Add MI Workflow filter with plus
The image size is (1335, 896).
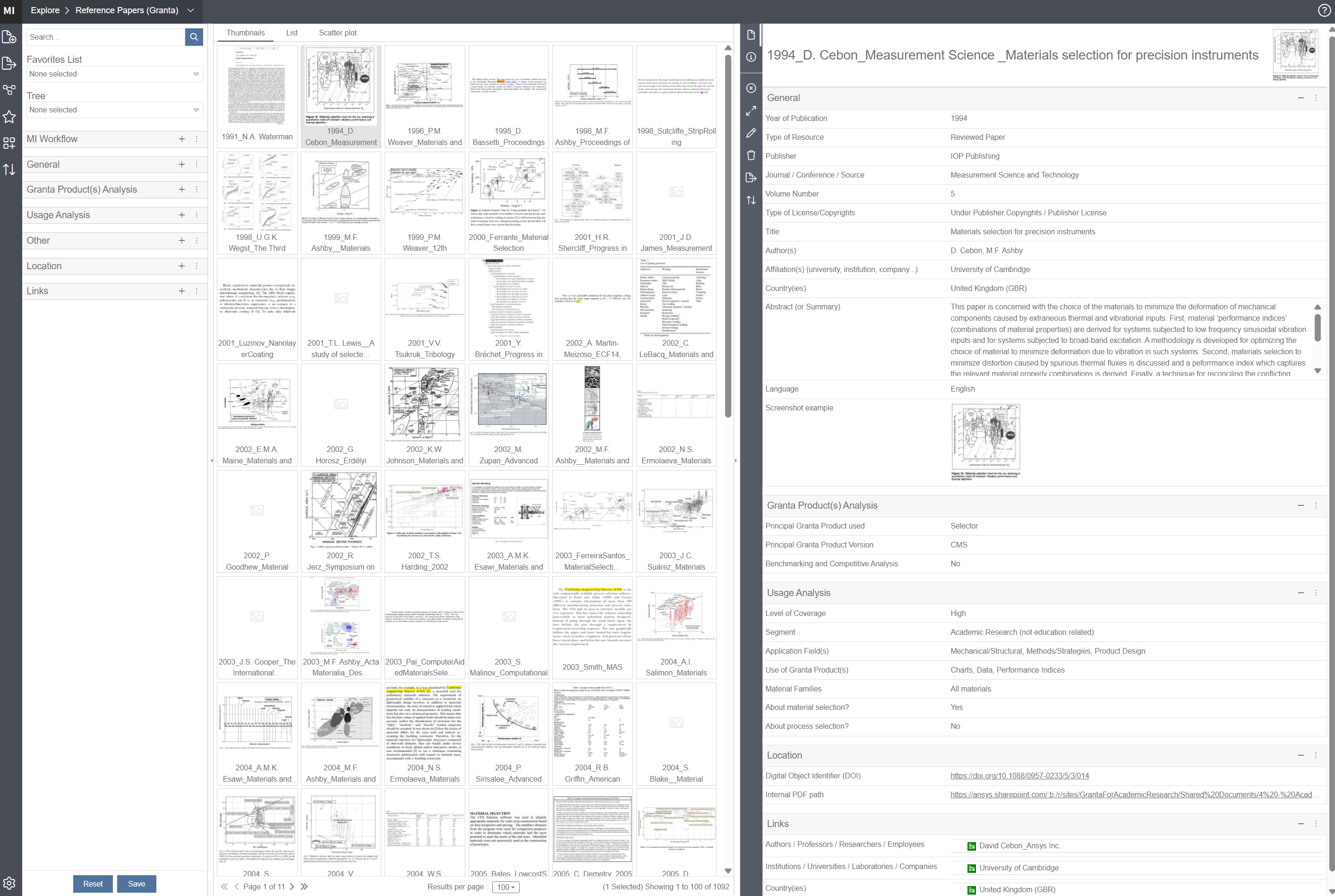(x=182, y=139)
